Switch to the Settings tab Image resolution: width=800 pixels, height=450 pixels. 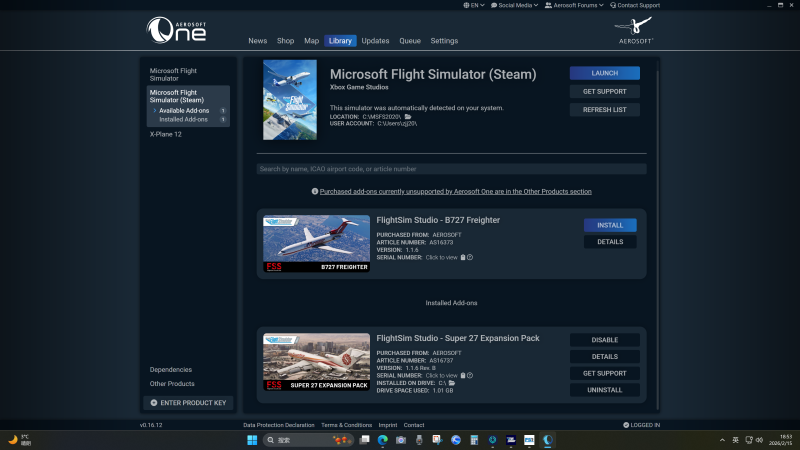tap(444, 41)
